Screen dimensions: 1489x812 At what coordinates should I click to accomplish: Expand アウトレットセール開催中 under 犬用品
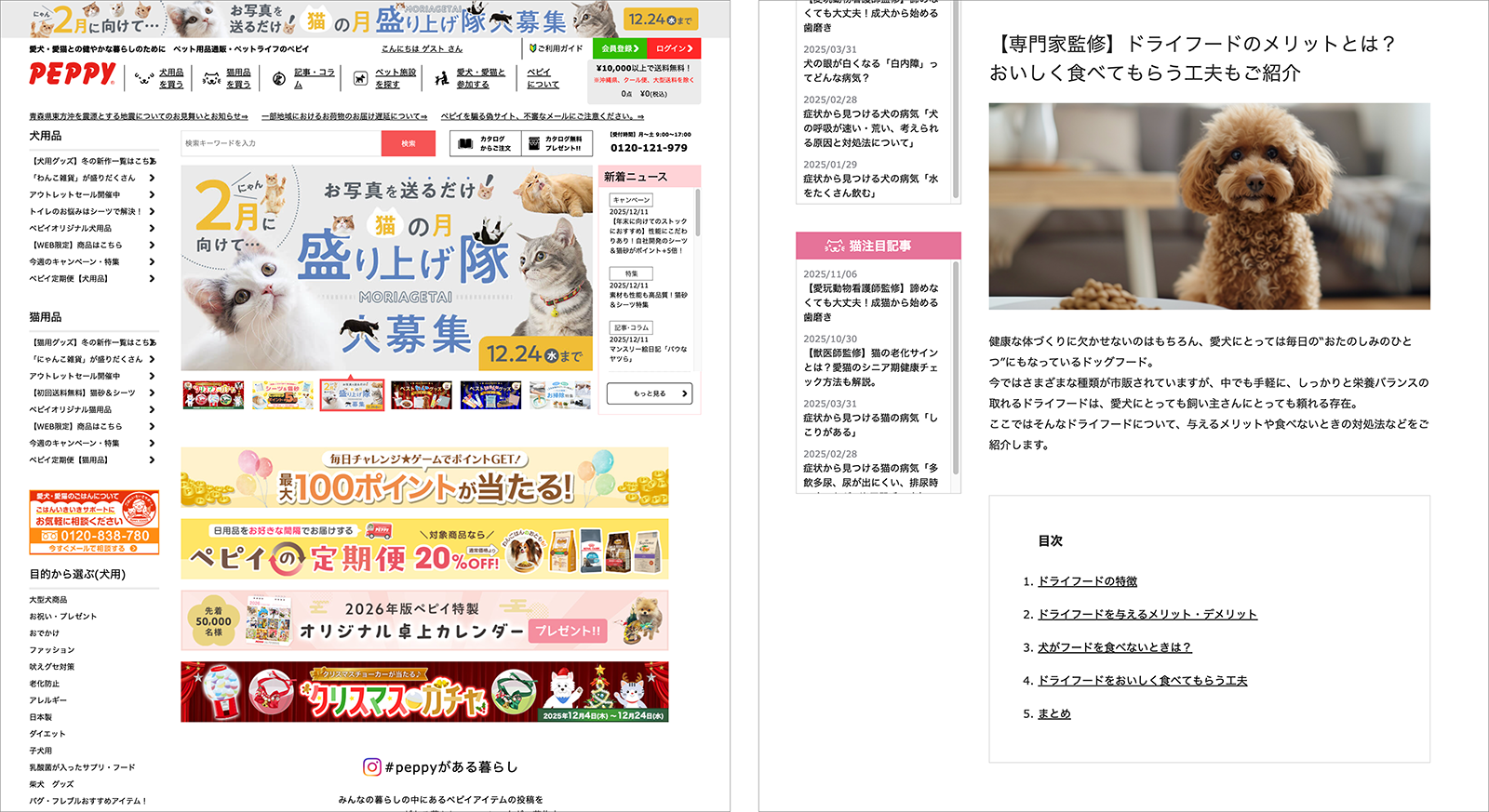coord(152,194)
